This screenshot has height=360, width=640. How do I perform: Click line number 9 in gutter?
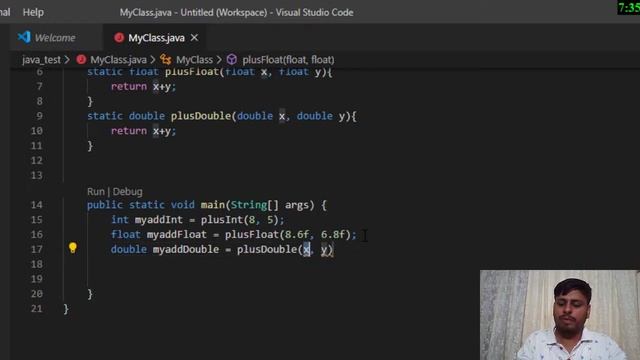(39, 116)
